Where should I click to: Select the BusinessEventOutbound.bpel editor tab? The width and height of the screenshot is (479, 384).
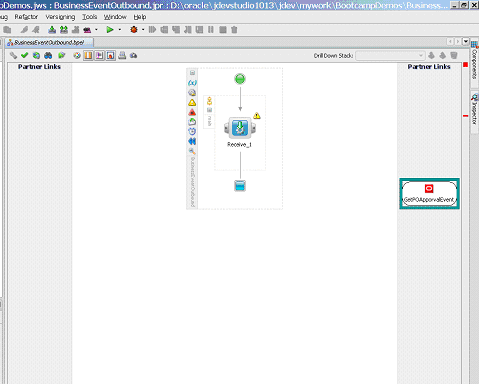49,42
